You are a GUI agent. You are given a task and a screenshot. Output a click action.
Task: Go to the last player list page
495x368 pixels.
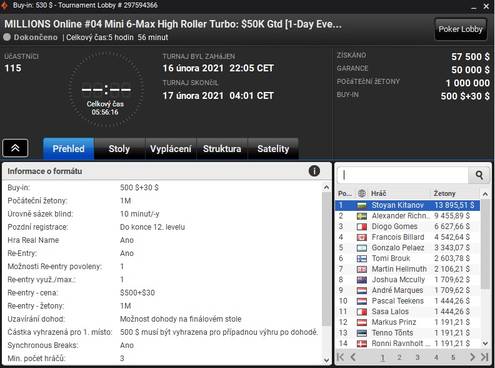(485, 357)
